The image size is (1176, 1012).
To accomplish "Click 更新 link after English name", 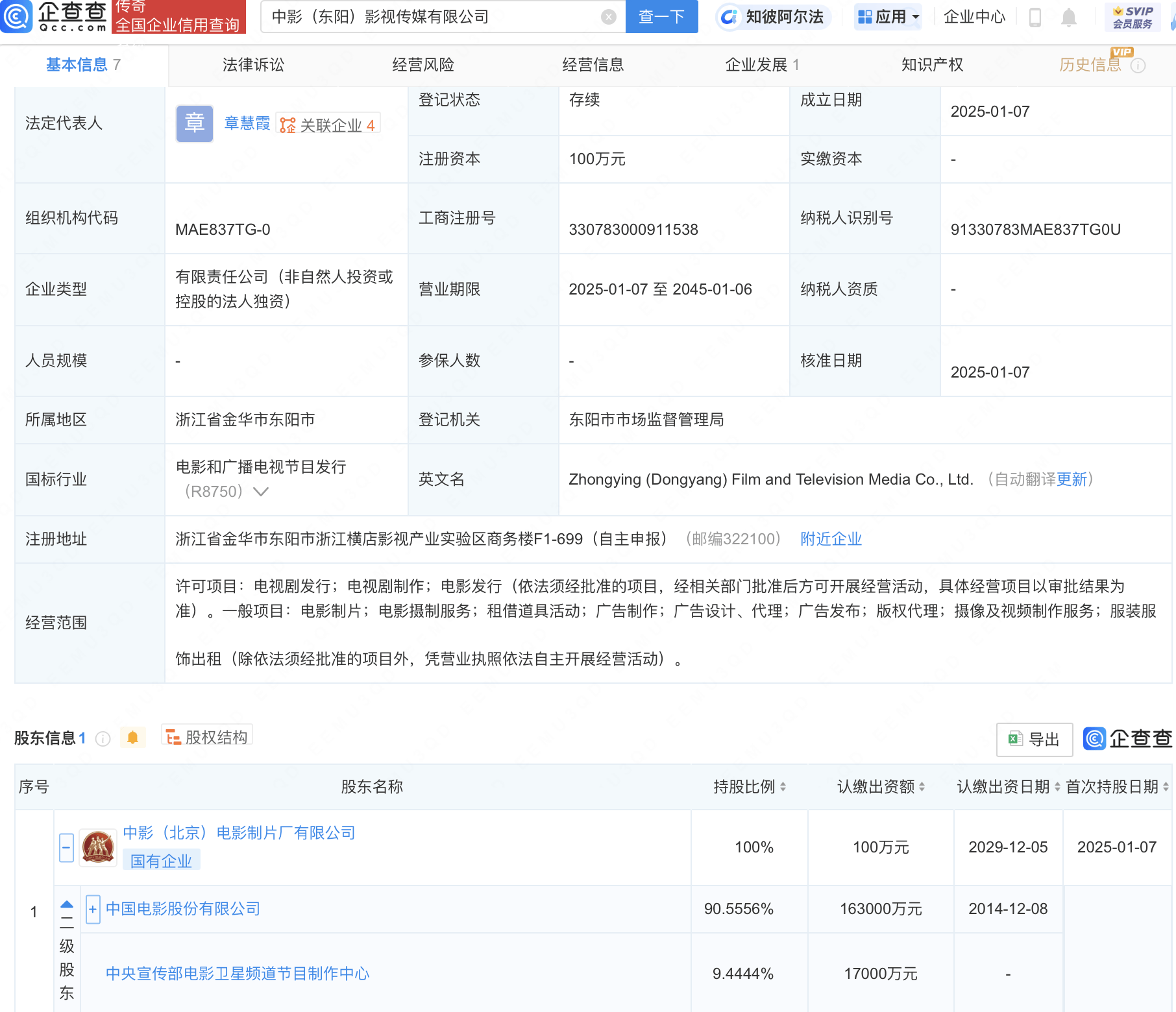I will coord(1072,479).
